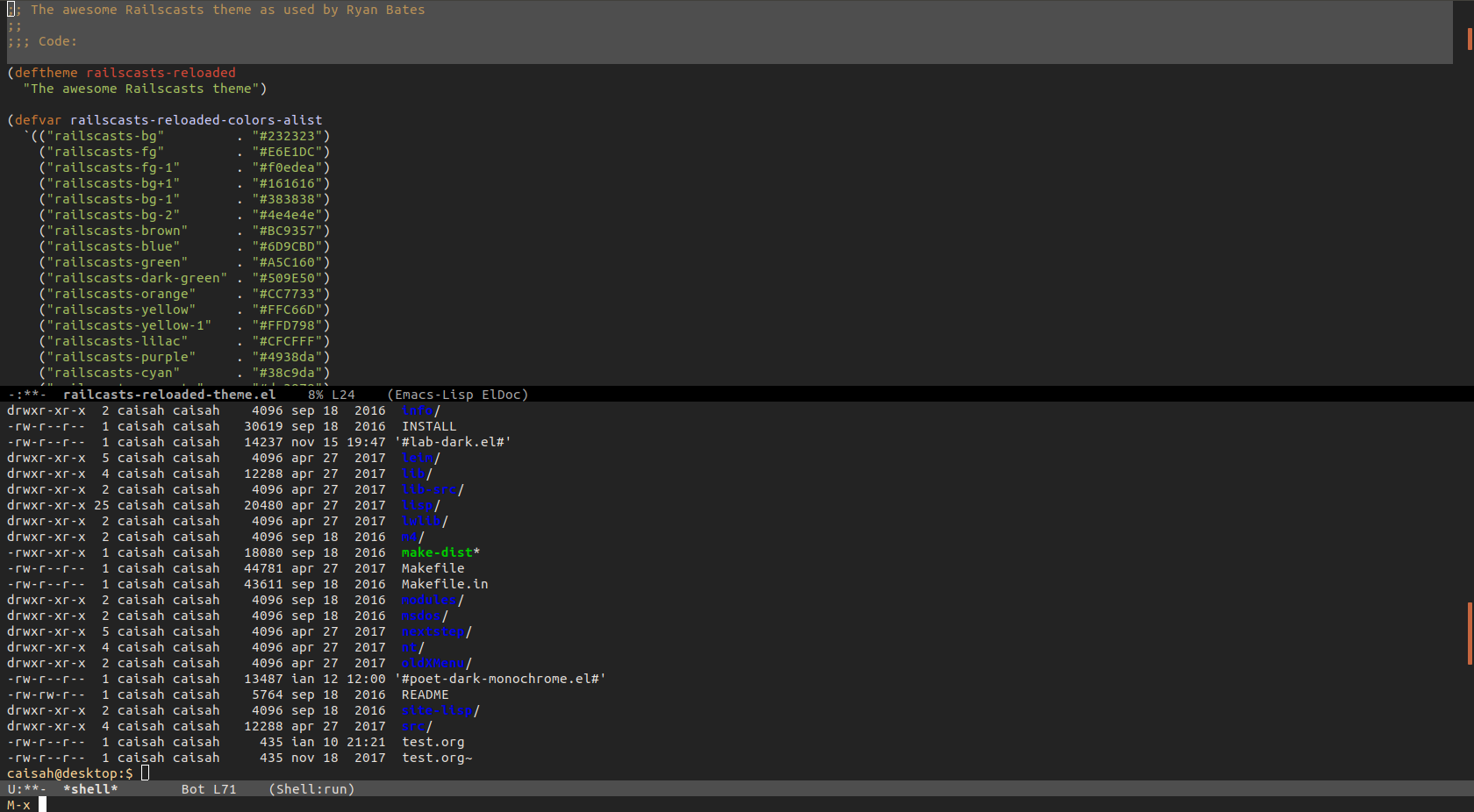
Task: Click the 20480 size on lisp/ row
Action: [x=263, y=505]
